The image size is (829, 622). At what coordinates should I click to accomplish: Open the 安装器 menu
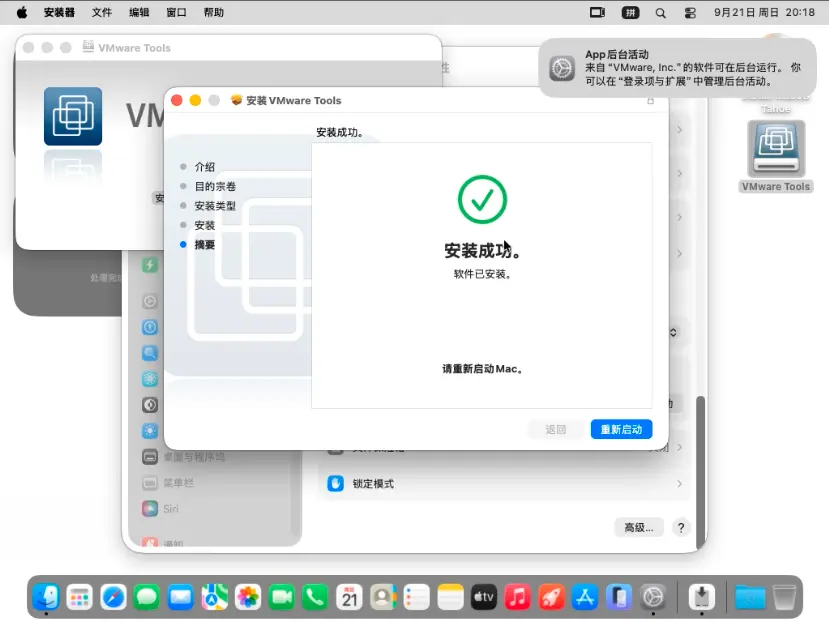(x=59, y=12)
